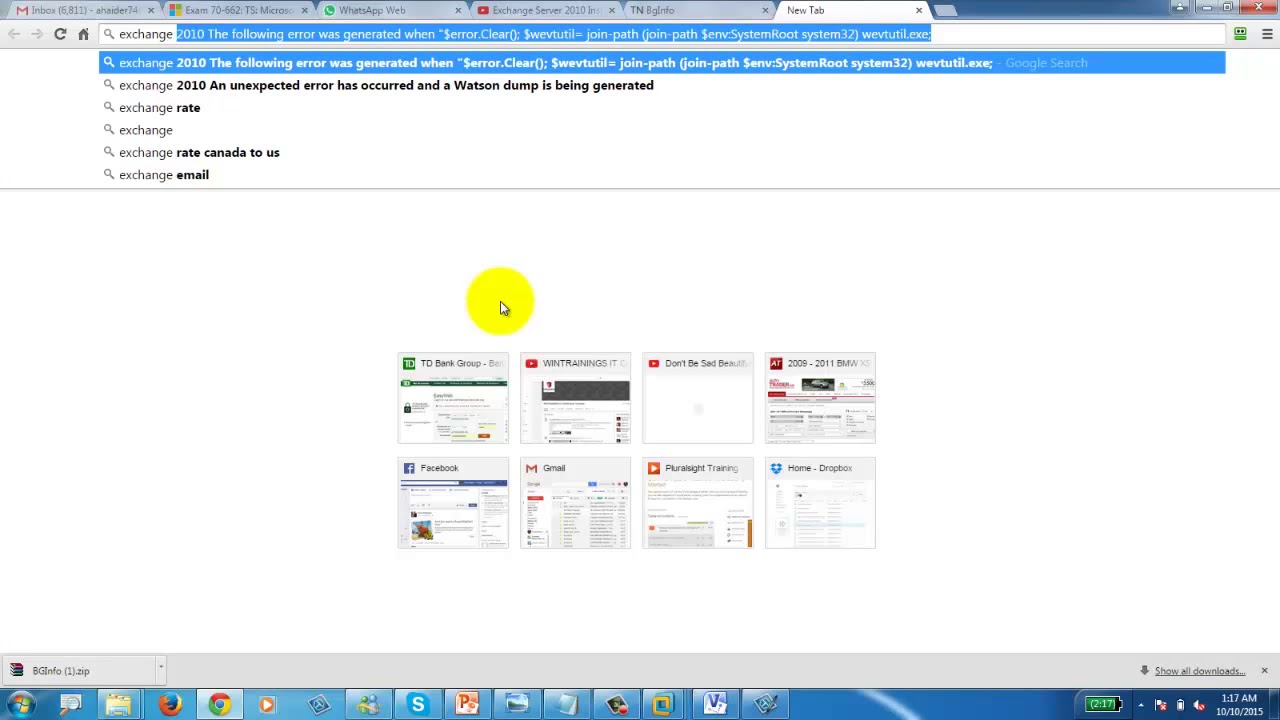
Task: Switch to the Exchange Server 2010 tab
Action: pos(544,10)
